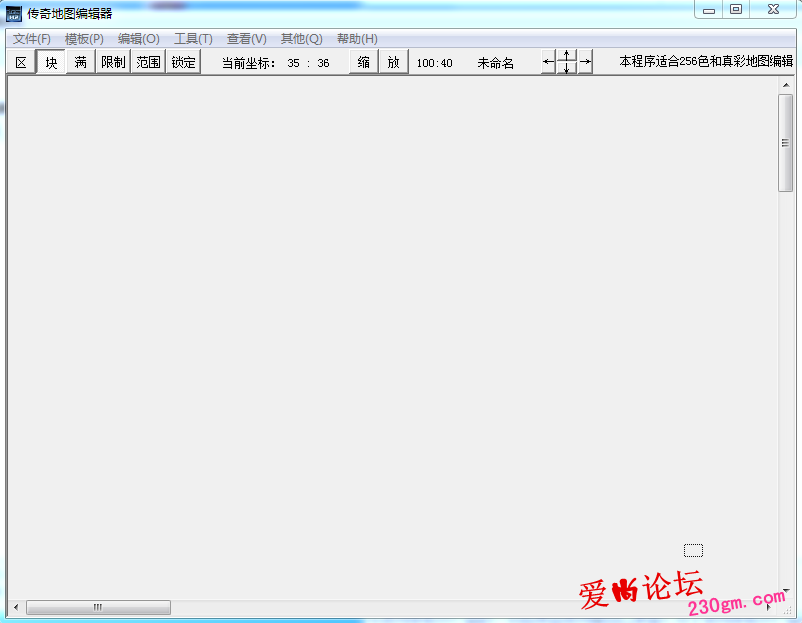Toggle the 区 mode button
The width and height of the screenshot is (802, 623).
click(x=21, y=62)
